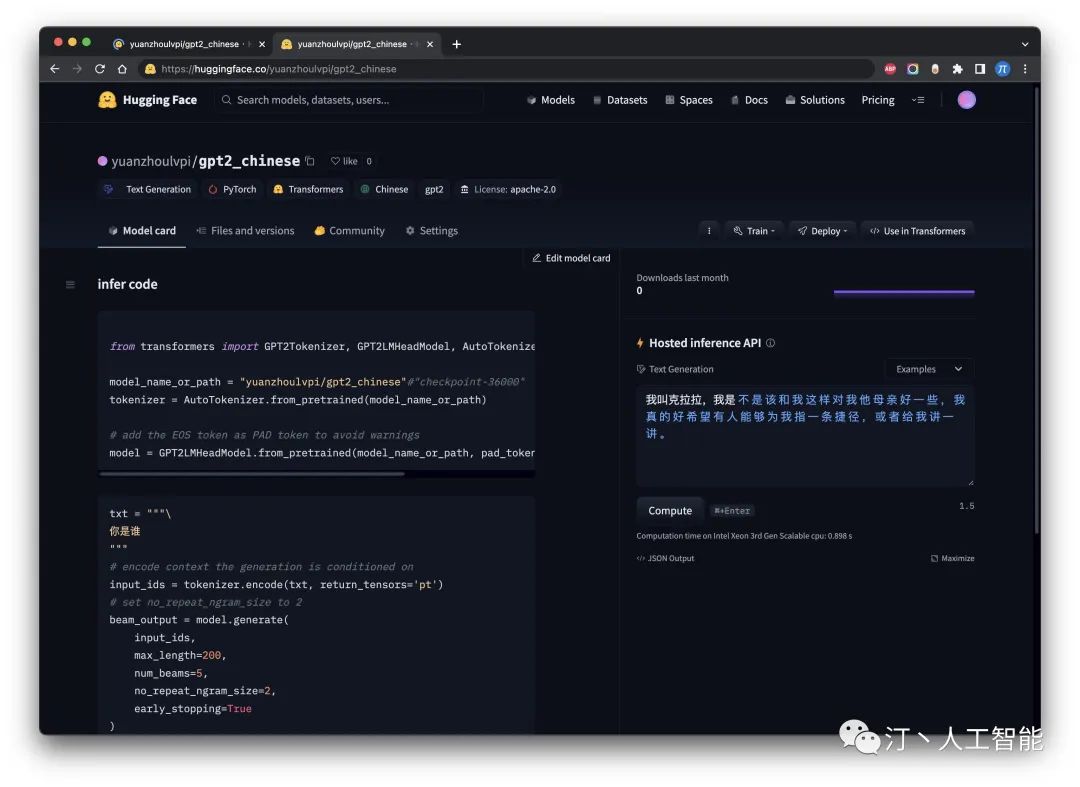Click into the text generation input area
1080x787 pixels.
click(804, 436)
